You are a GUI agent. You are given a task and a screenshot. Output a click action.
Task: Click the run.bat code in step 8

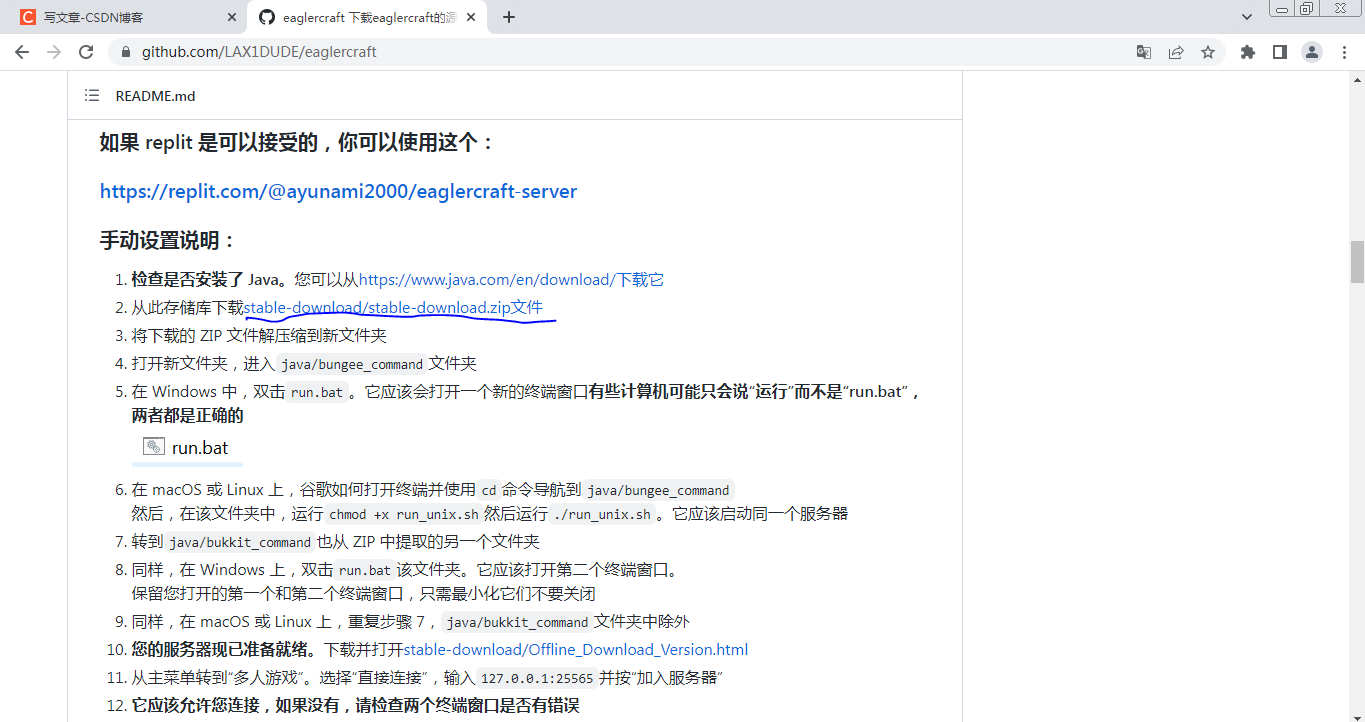click(x=365, y=570)
